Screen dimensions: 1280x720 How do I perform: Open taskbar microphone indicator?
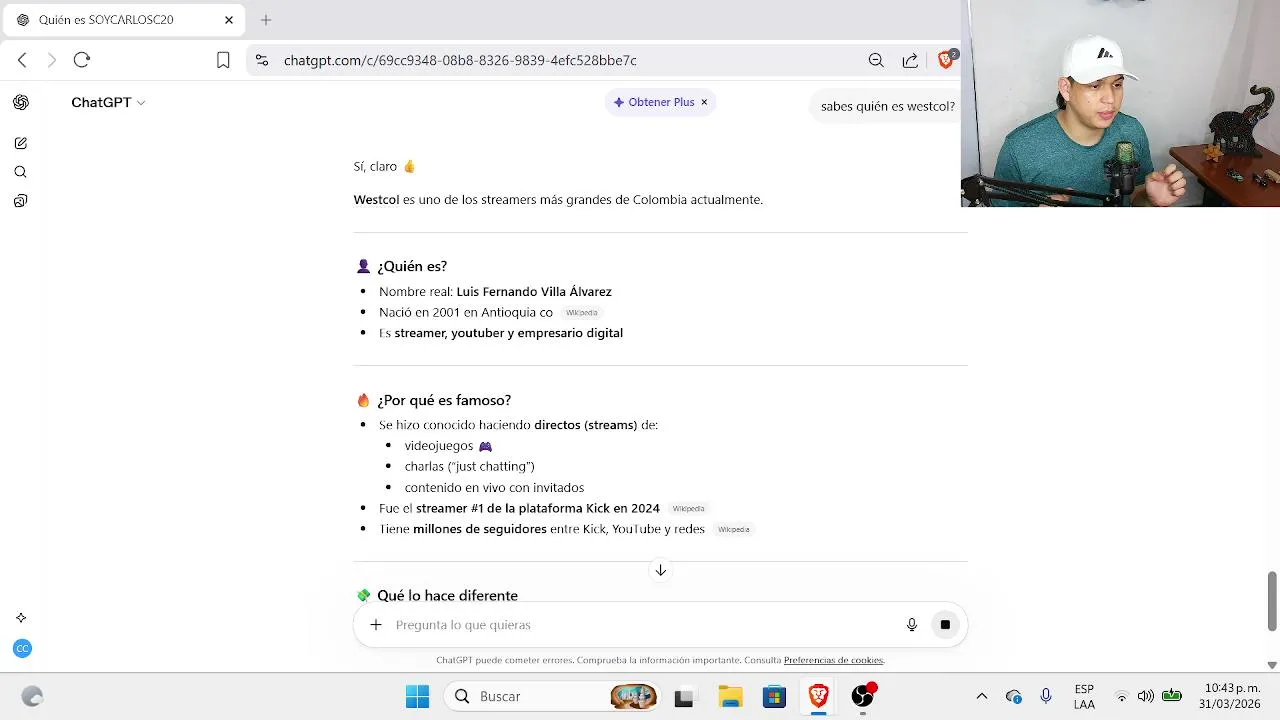pos(1046,696)
